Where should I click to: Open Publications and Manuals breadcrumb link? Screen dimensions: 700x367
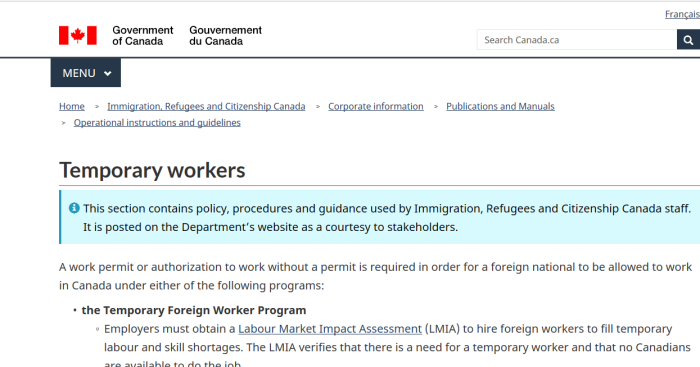click(500, 106)
